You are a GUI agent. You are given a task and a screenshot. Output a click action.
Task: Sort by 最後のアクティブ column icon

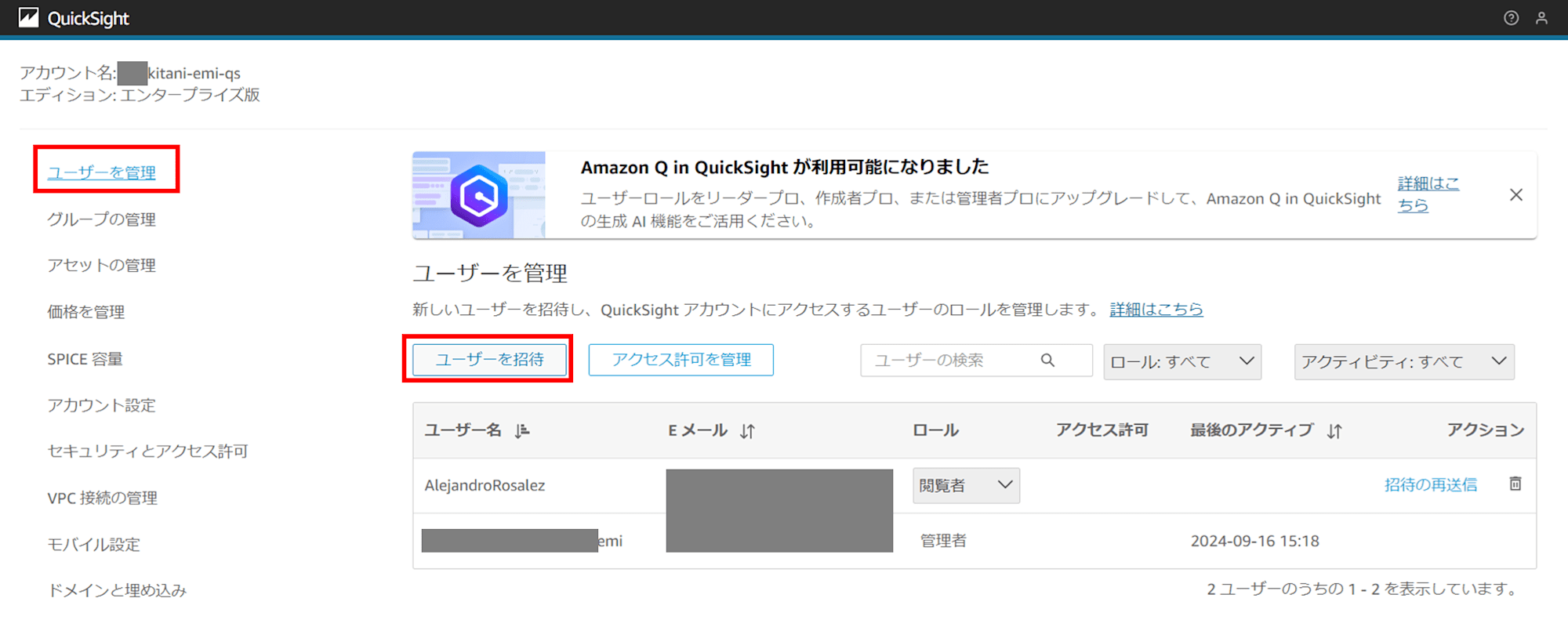click(1334, 430)
